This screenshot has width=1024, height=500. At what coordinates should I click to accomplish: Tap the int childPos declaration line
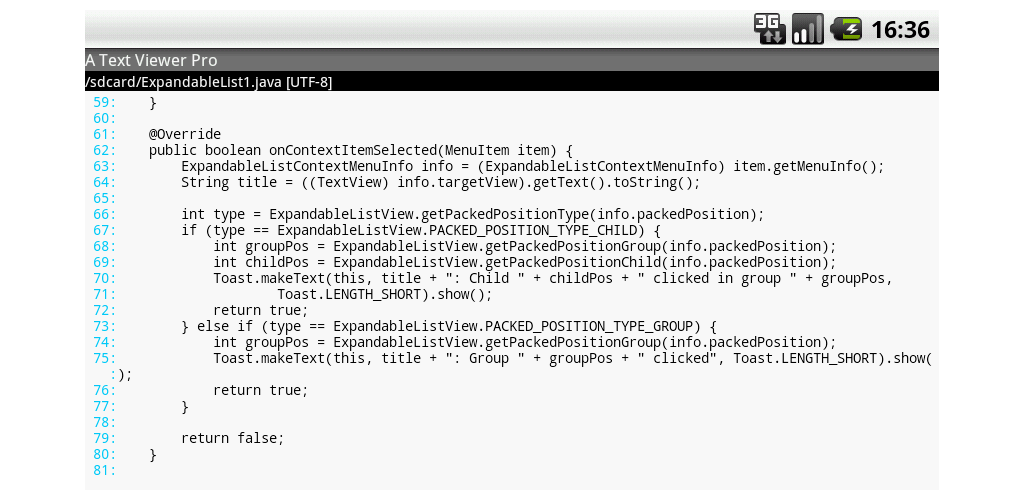pyautogui.click(x=524, y=262)
